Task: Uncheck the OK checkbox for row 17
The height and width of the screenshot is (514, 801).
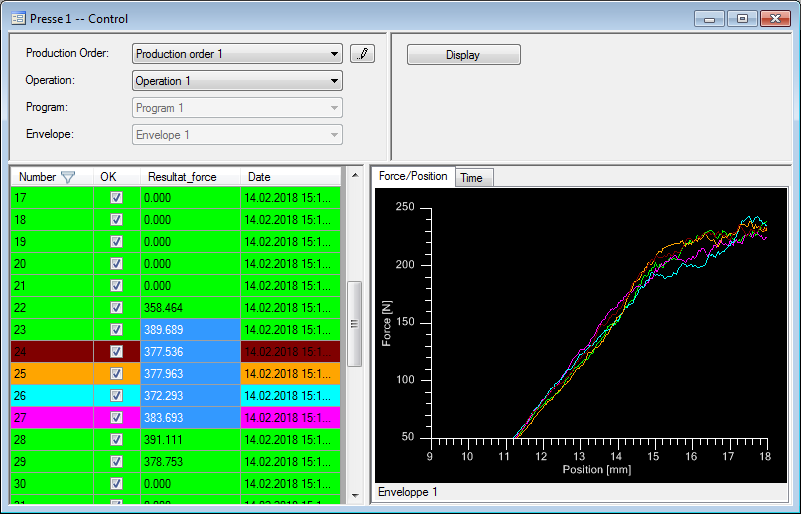Action: coord(116,198)
